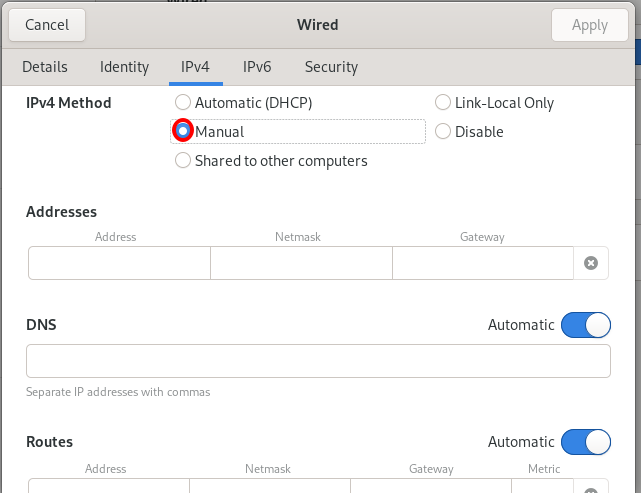Image resolution: width=641 pixels, height=493 pixels.
Task: Click the Netmask field under Addresses
Action: [x=301, y=263]
